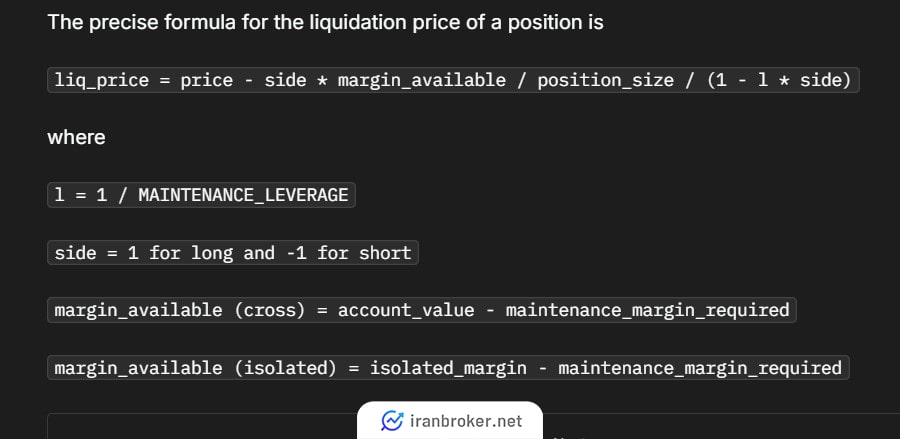Click the MAINTENANCE_LEVERAGE code block

click(201, 195)
